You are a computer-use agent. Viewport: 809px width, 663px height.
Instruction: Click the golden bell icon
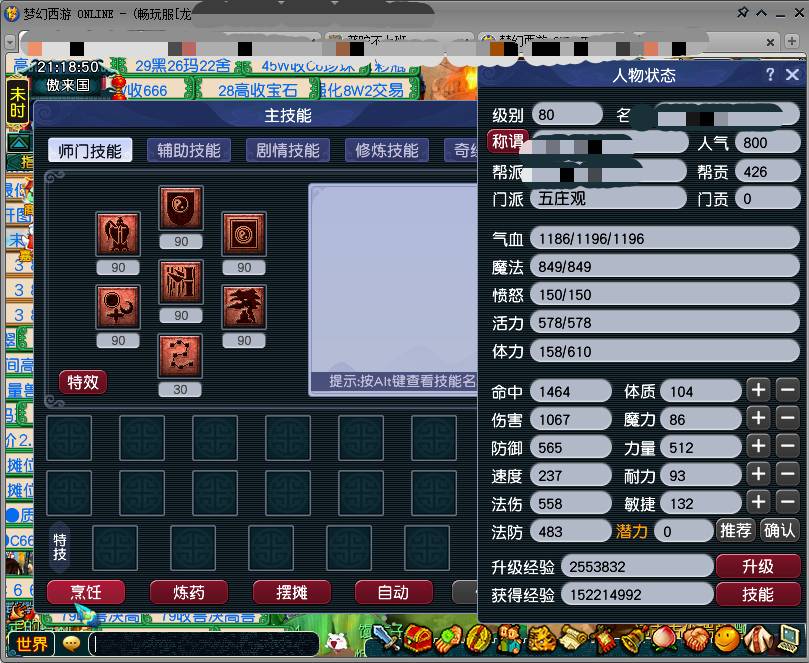click(634, 639)
